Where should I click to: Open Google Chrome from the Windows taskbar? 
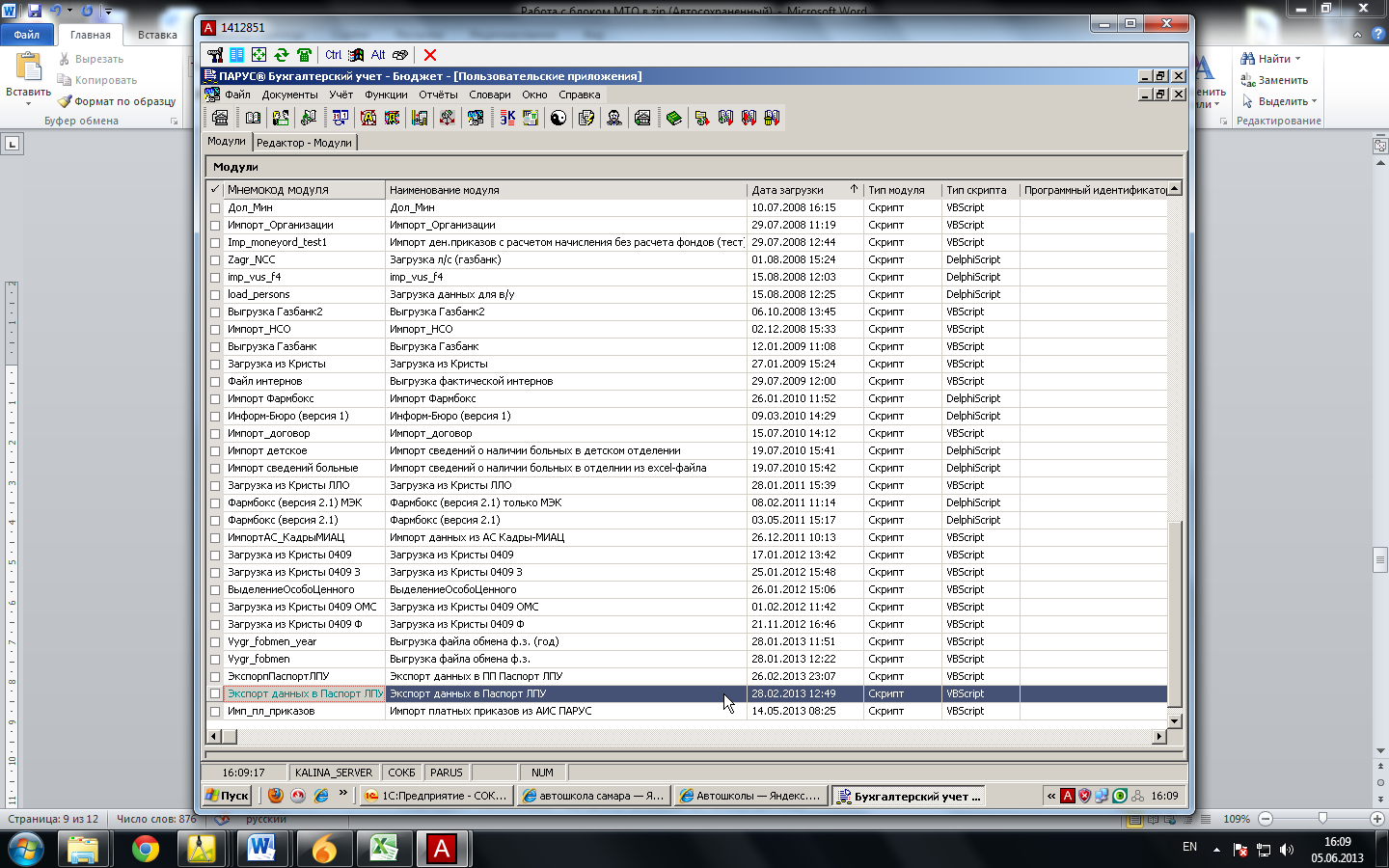146,849
